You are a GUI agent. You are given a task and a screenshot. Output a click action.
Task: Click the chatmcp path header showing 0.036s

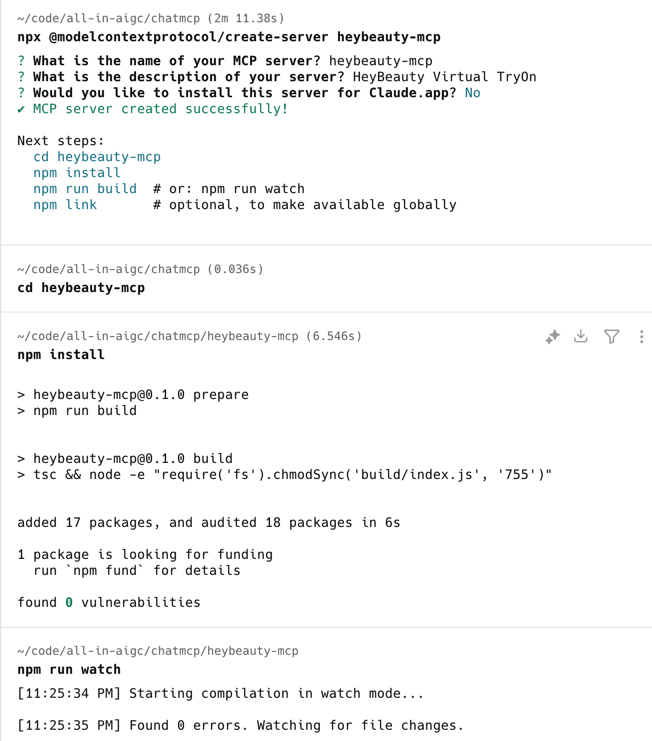pyautogui.click(x=140, y=269)
